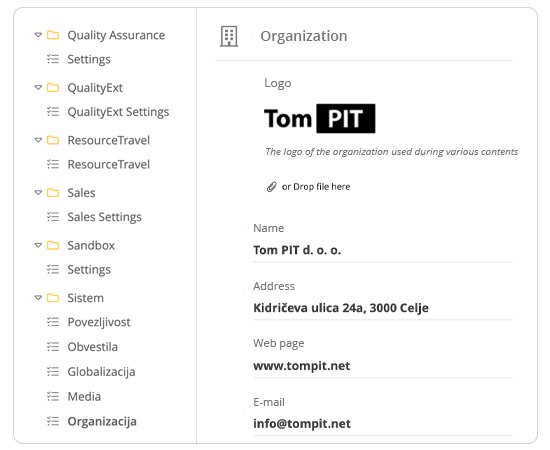Click the Quality Assurance folder icon
Image resolution: width=550 pixels, height=450 pixels.
pos(53,35)
